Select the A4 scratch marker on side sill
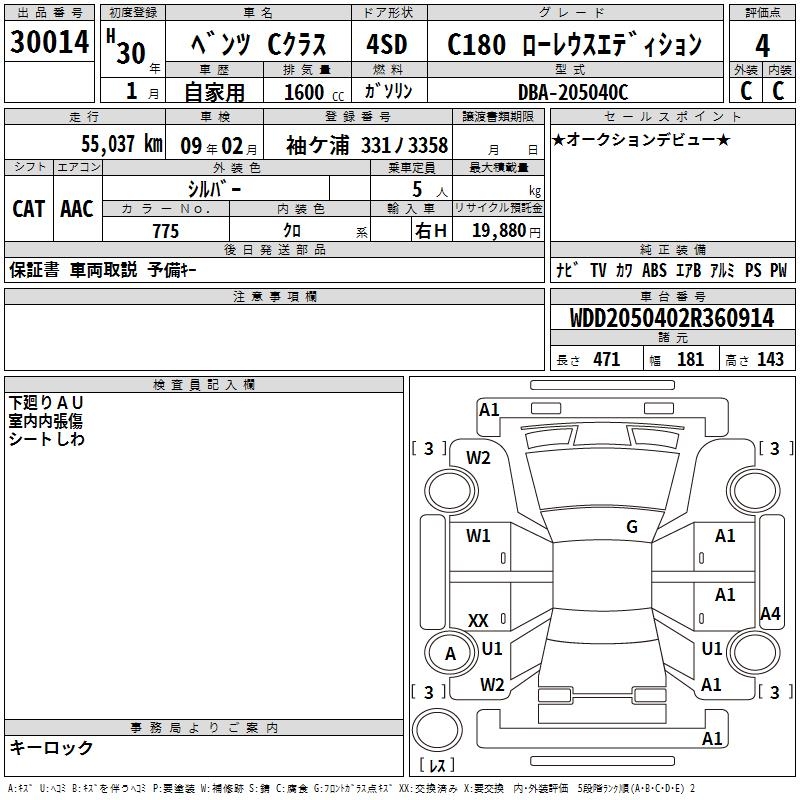Image resolution: width=800 pixels, height=800 pixels. [770, 613]
